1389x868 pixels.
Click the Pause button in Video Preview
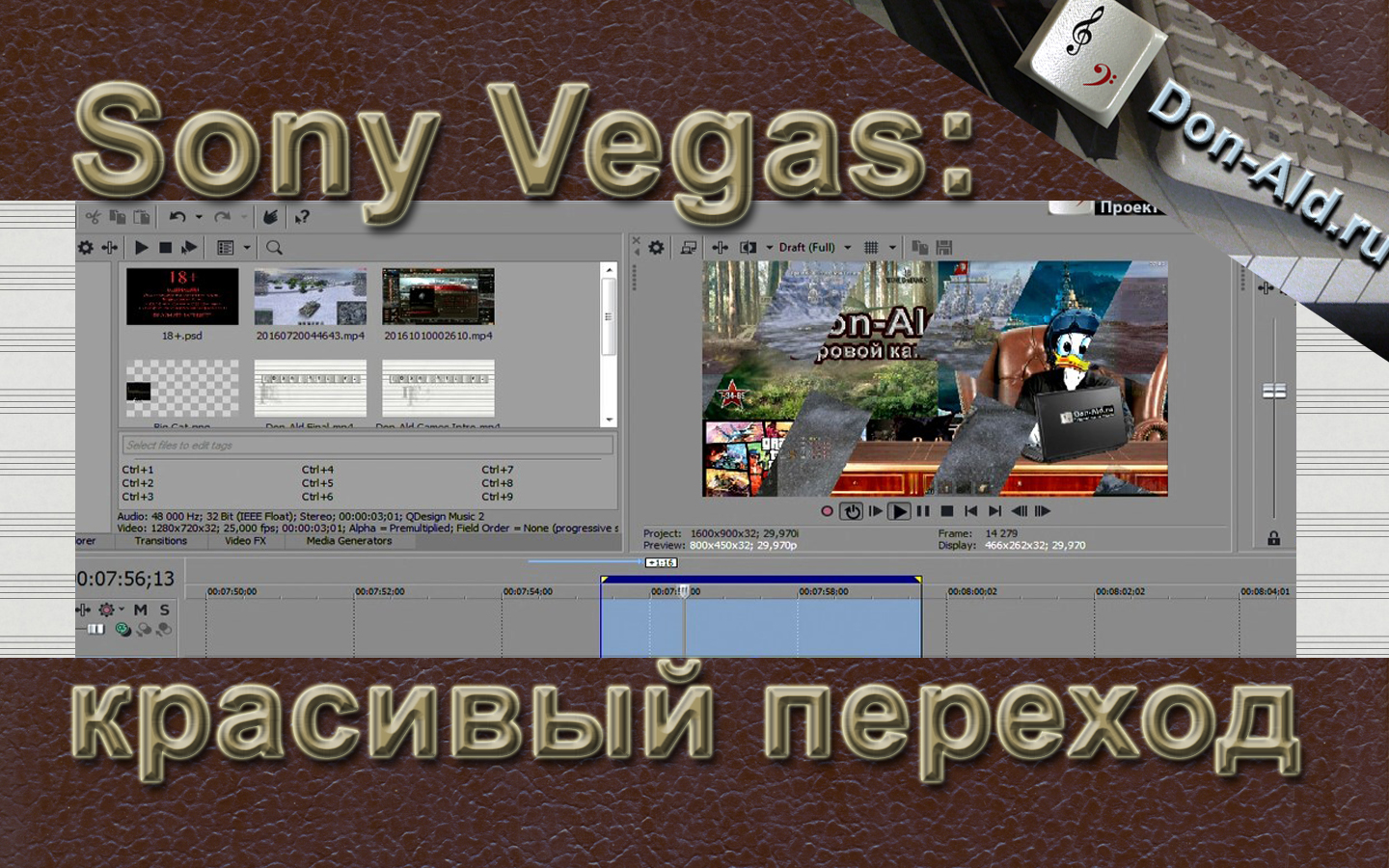[923, 511]
